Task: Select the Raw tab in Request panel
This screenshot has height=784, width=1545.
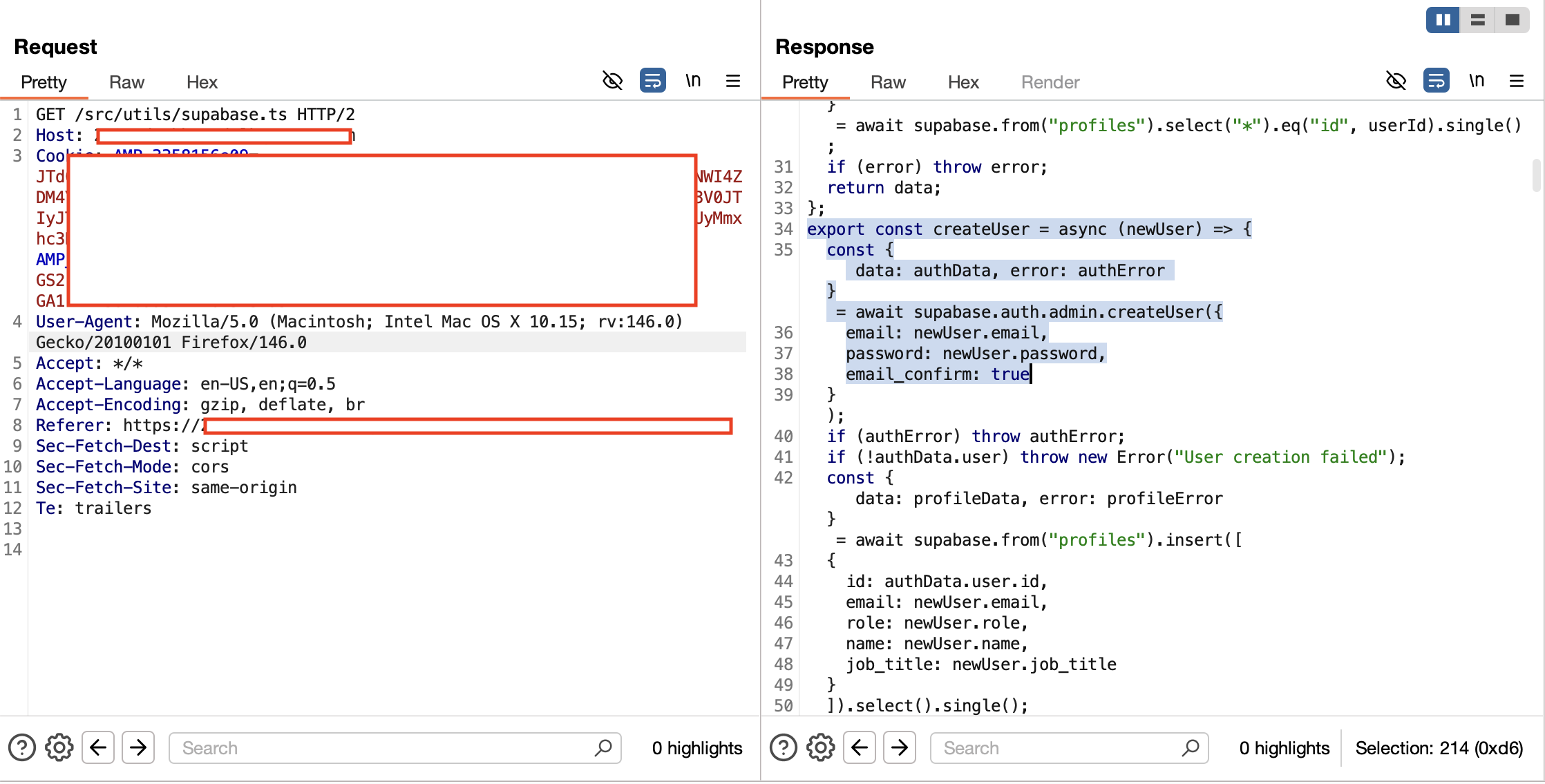Action: [126, 82]
